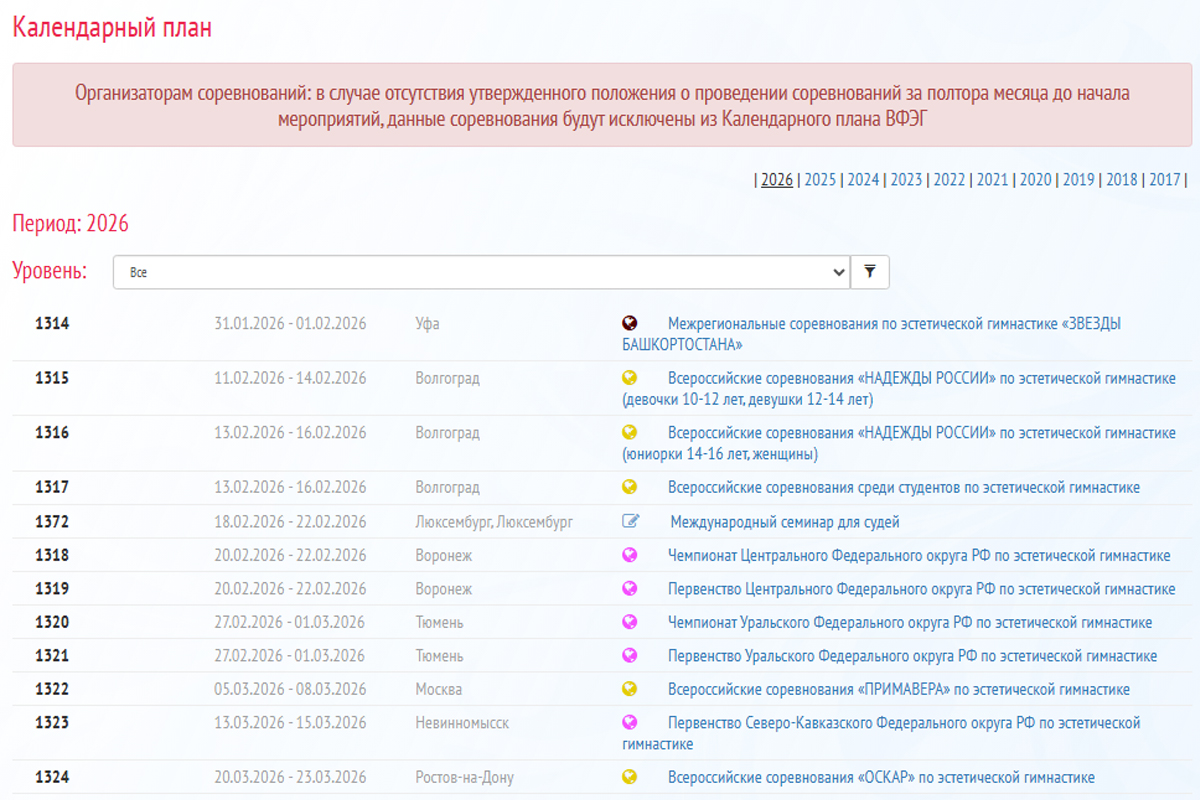1200x800 pixels.
Task: Select the 2022 year link
Action: click(x=949, y=180)
